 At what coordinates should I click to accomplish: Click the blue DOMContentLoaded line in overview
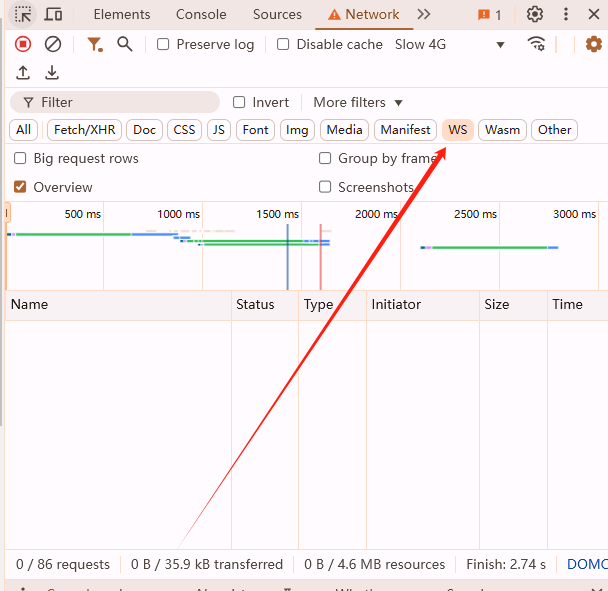288,257
